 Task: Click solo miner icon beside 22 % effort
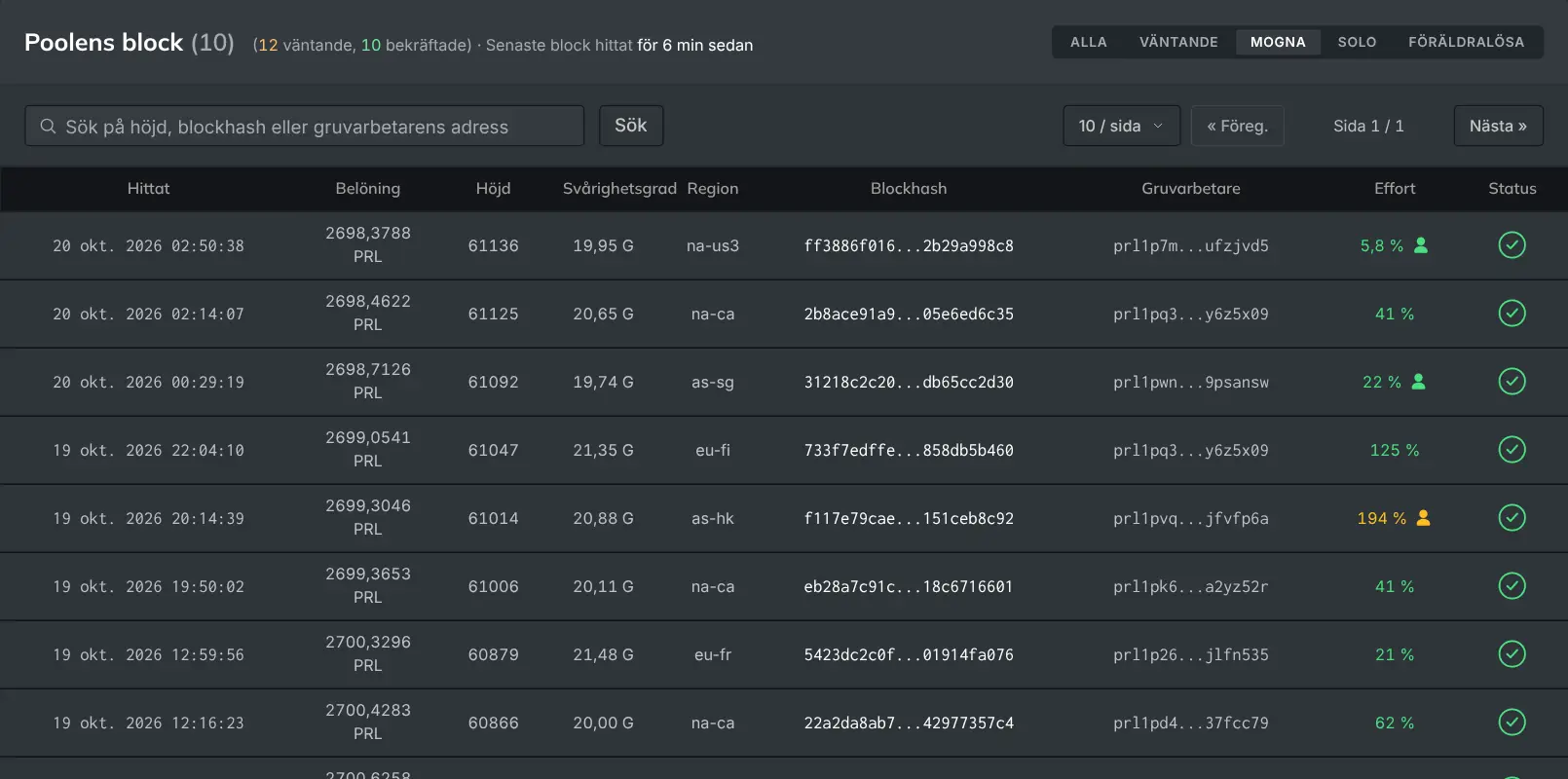click(x=1418, y=382)
